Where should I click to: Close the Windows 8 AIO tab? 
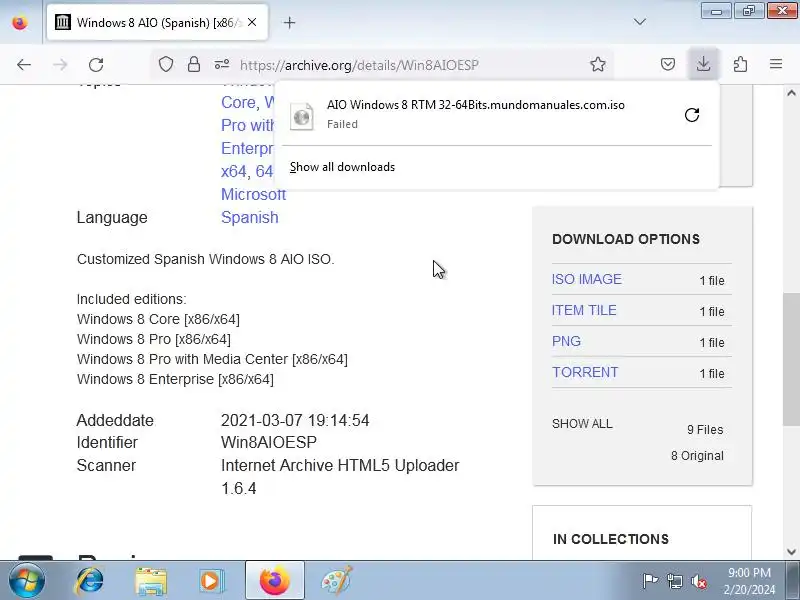(x=252, y=22)
